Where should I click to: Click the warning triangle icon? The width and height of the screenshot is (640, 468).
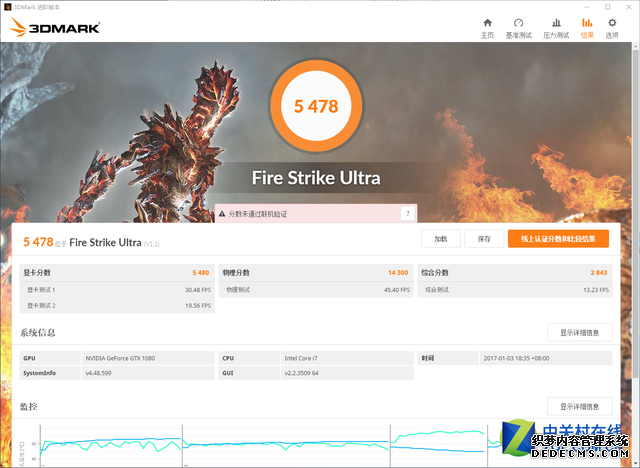coord(222,214)
